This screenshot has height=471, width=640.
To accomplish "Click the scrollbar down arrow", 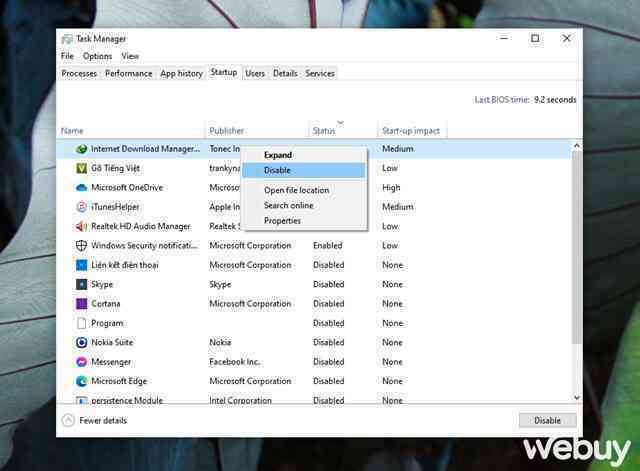I will [x=577, y=397].
